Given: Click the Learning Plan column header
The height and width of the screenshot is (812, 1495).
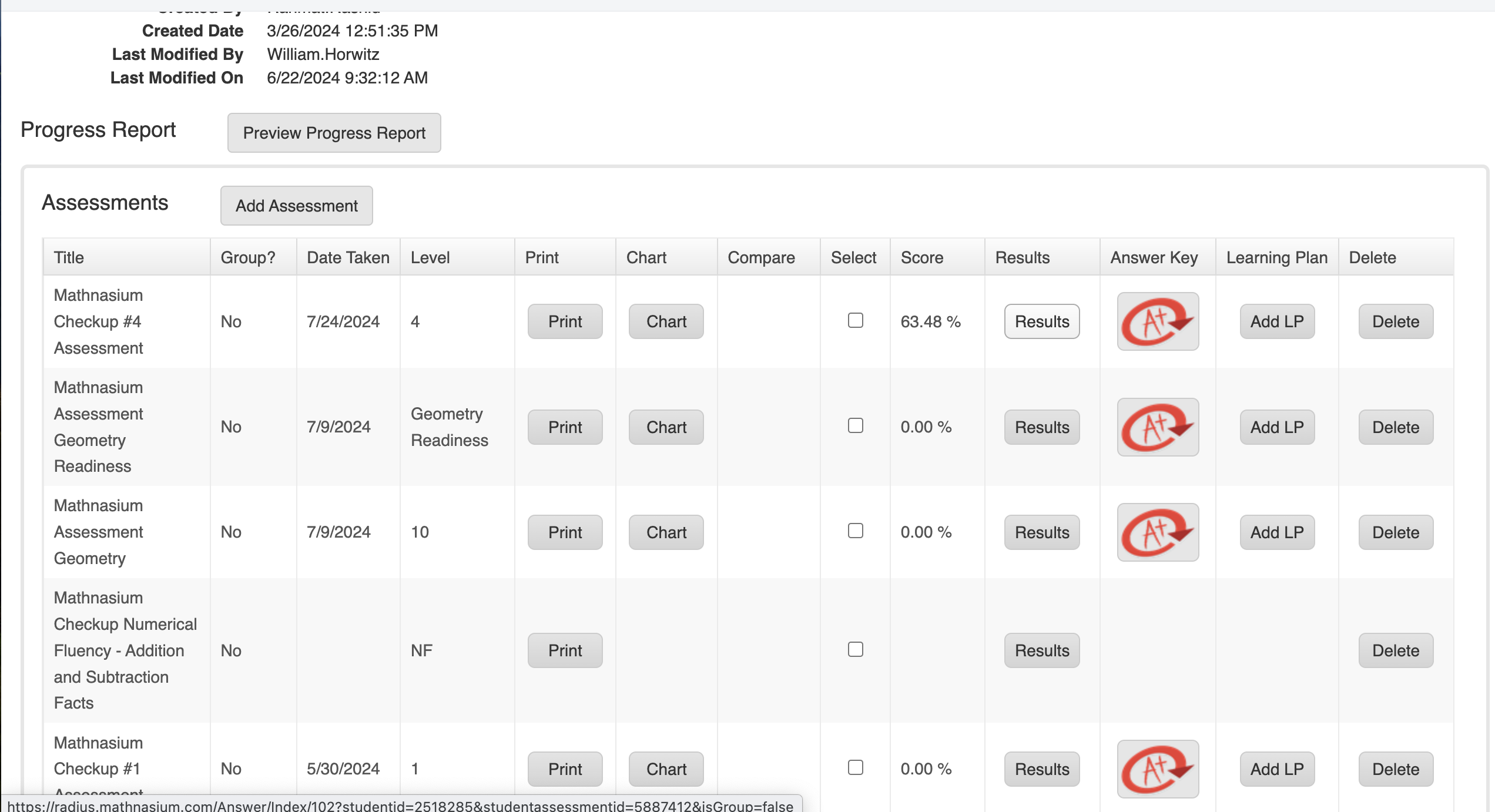Looking at the screenshot, I should 1276,257.
